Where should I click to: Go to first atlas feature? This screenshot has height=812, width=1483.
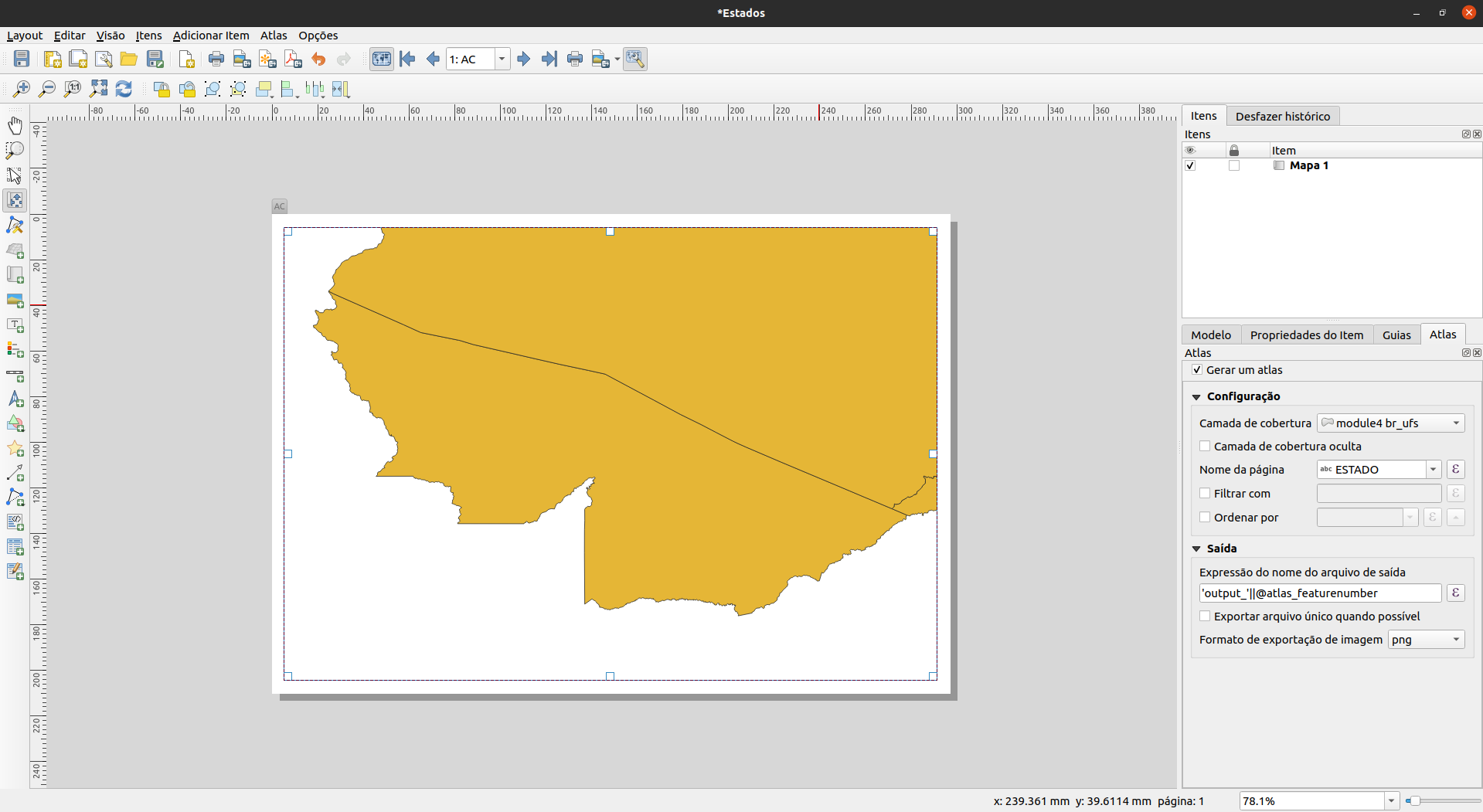click(407, 59)
